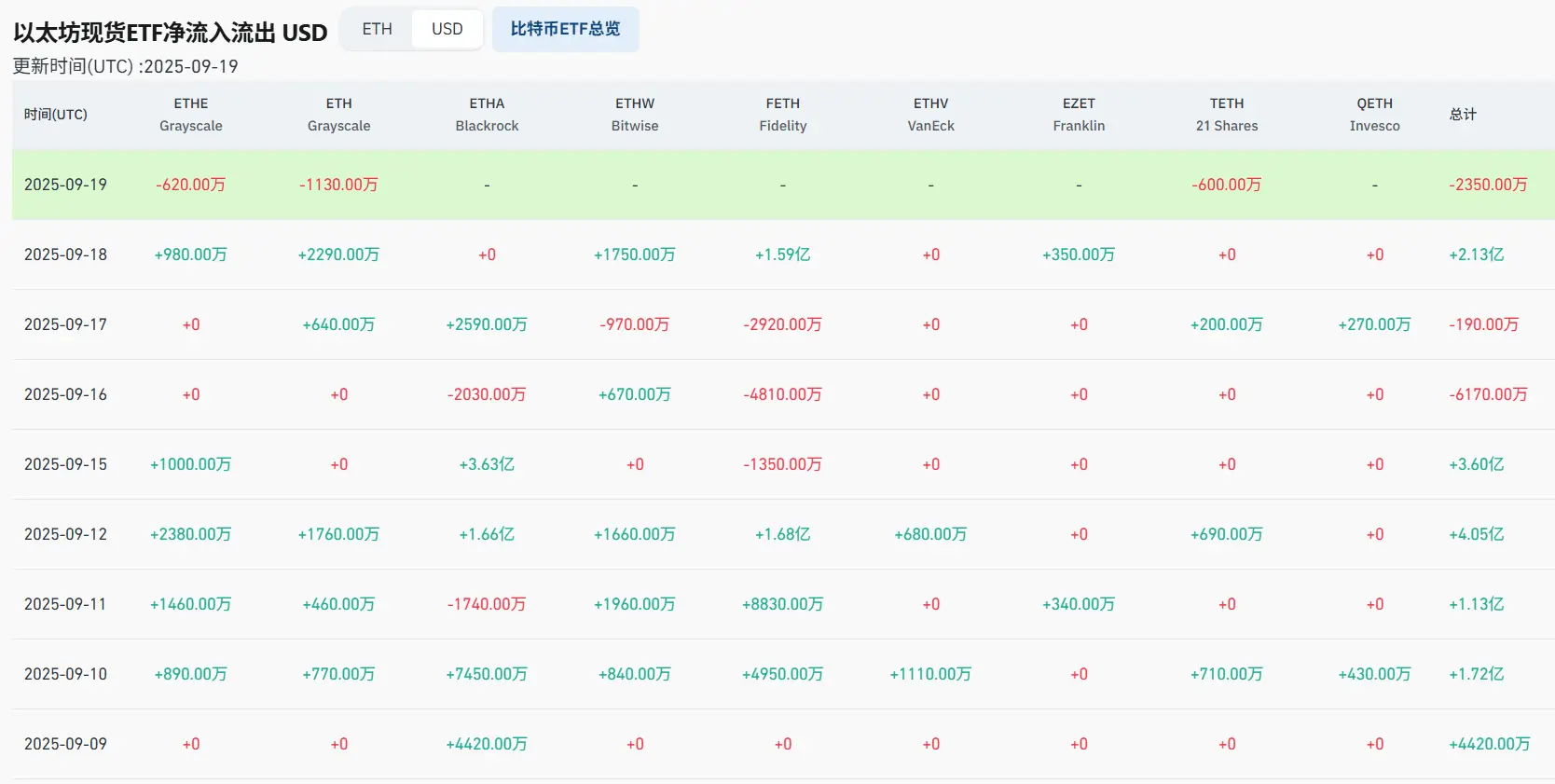Select the +7450.00万 Blackrock cell
This screenshot has height=784, width=1555.
pyautogui.click(x=487, y=674)
